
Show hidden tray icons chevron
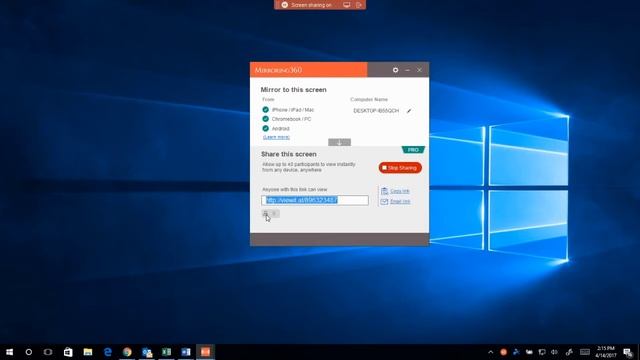pos(491,352)
